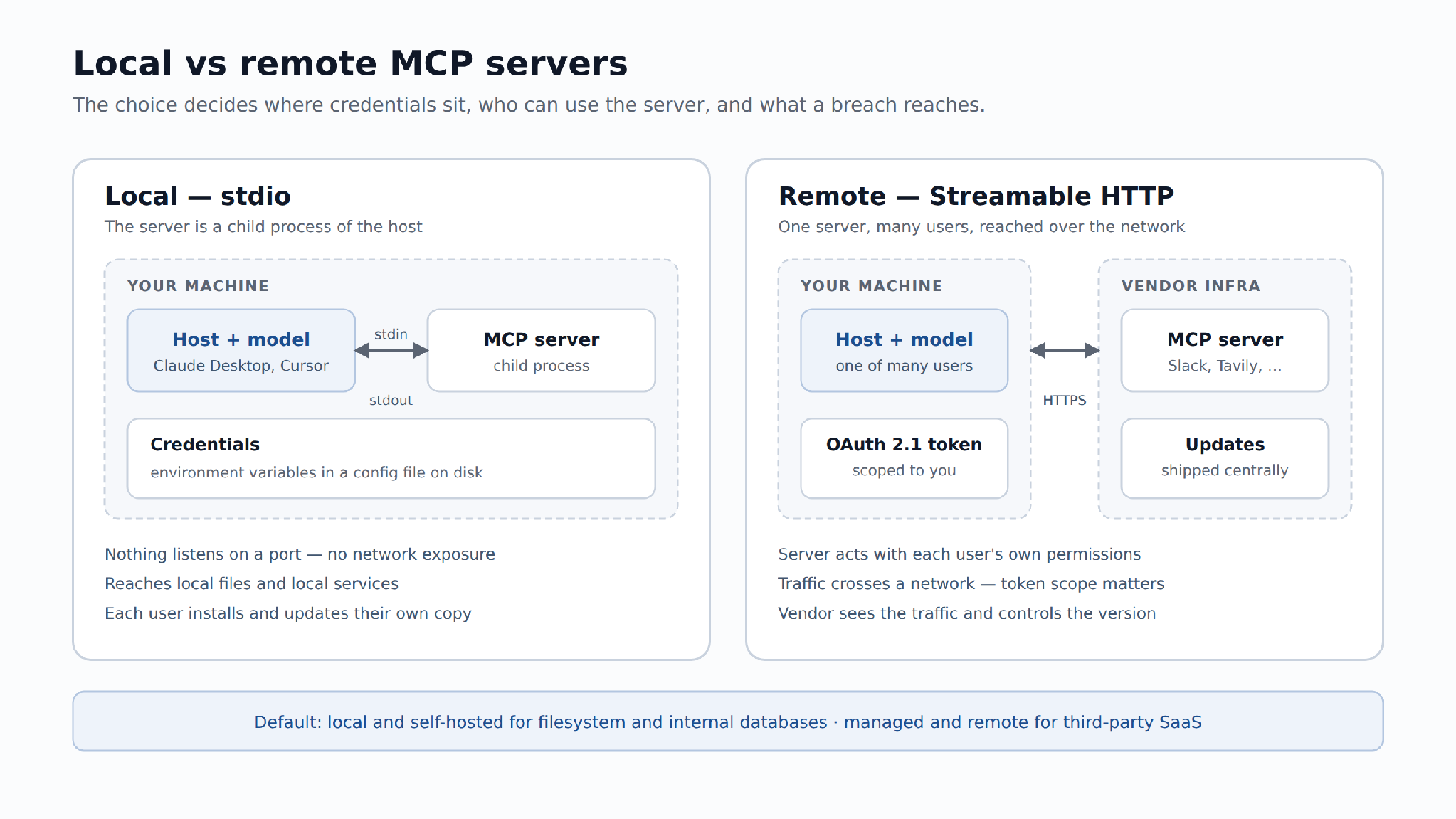This screenshot has height=819, width=1456.
Task: Click the double arrow above the HTTPS label
Action: tap(1065, 350)
